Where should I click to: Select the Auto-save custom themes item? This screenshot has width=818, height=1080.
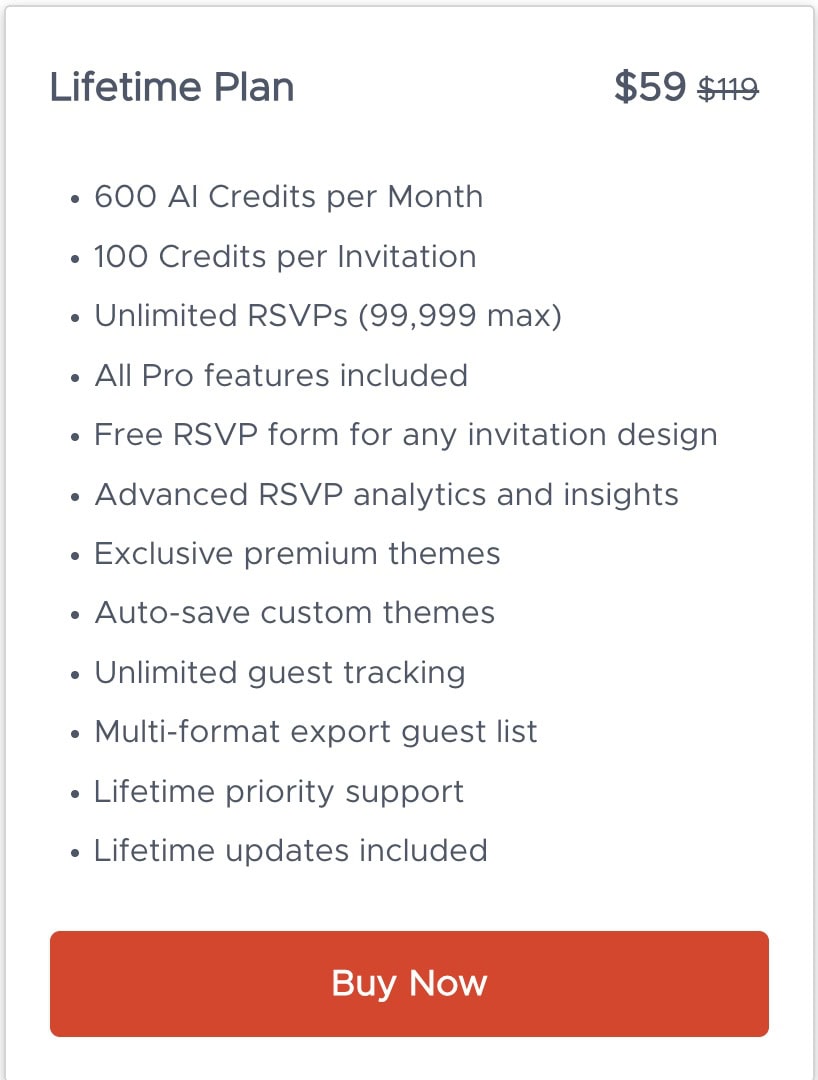pos(294,613)
